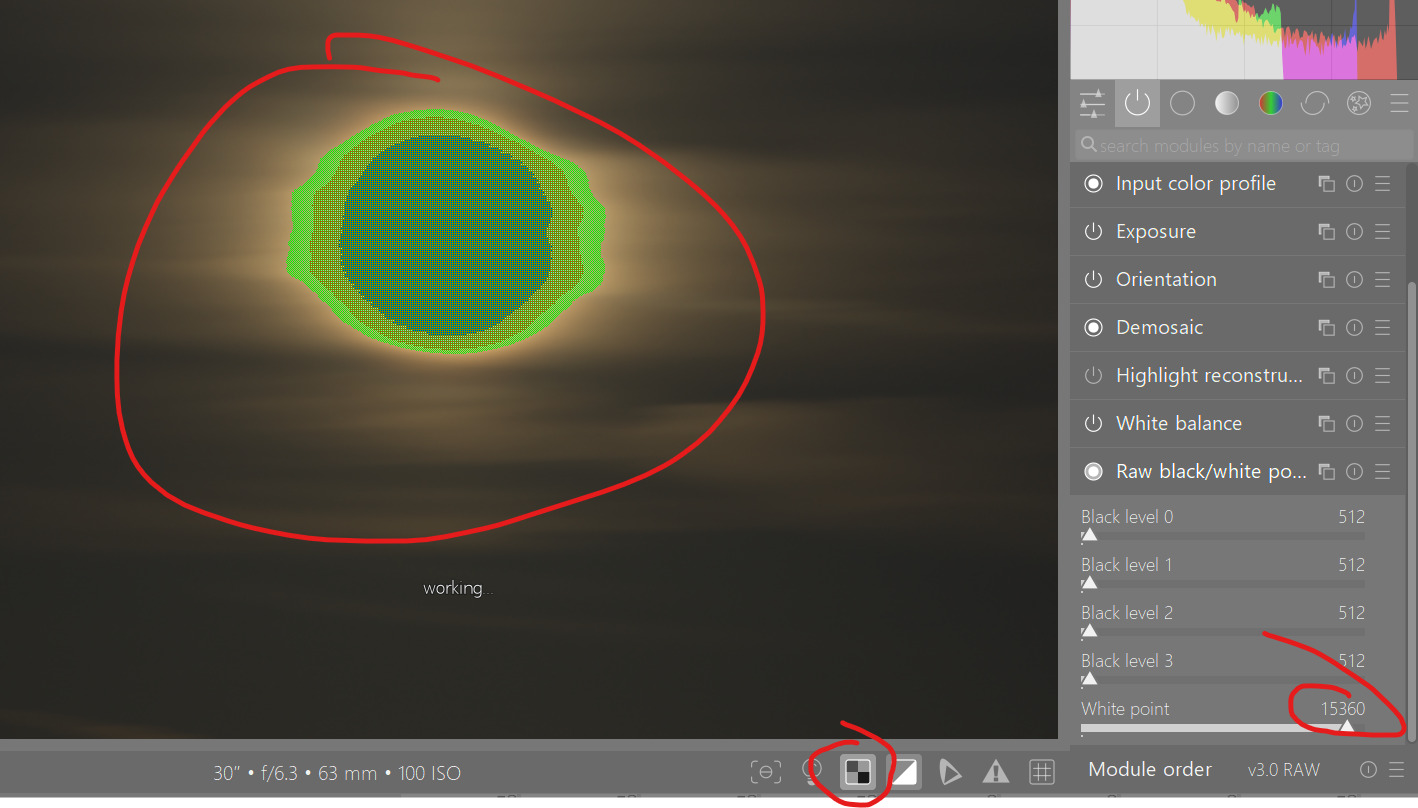This screenshot has height=808, width=1418.
Task: Toggle guides grid overlay icon
Action: coord(1042,772)
